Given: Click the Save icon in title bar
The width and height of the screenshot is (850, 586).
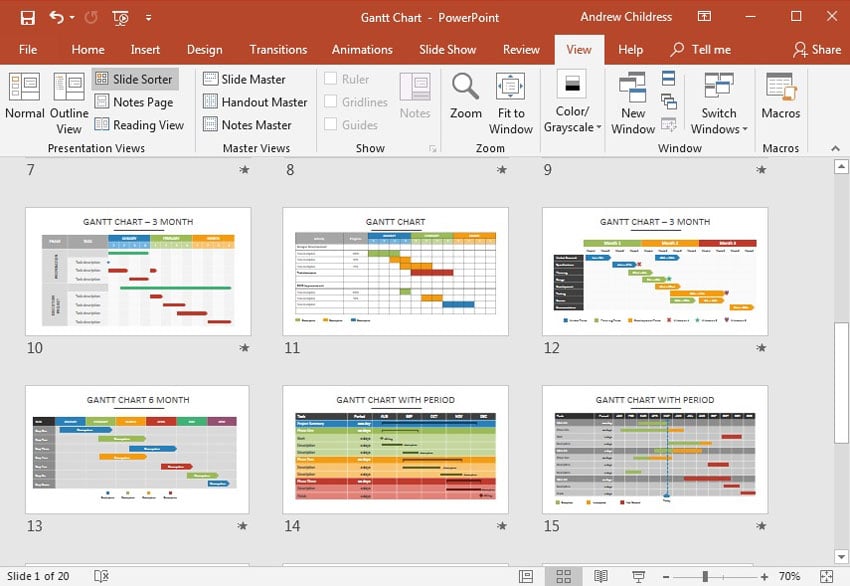Looking at the screenshot, I should [27, 18].
